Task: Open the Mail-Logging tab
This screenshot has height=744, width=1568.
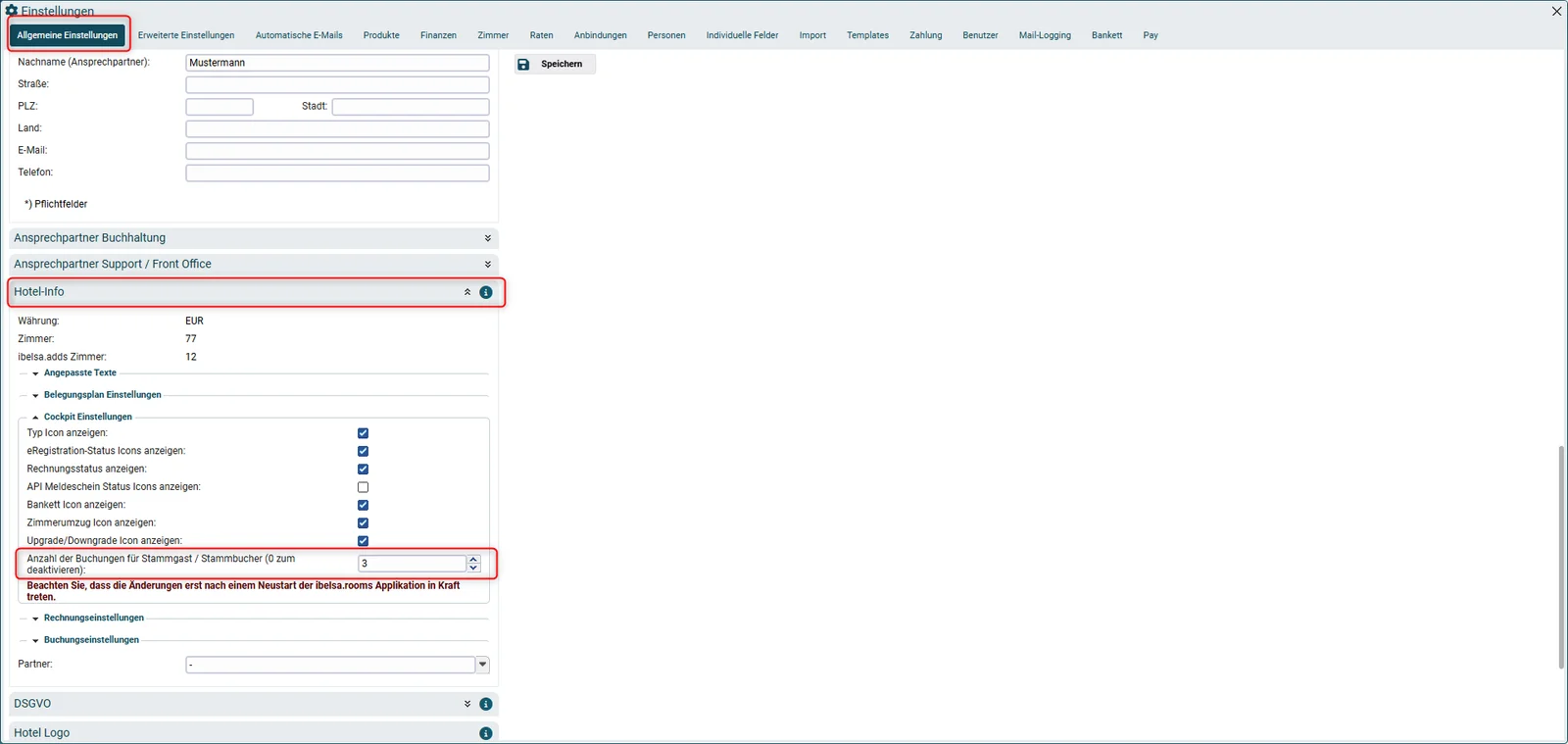Action: tap(1045, 35)
